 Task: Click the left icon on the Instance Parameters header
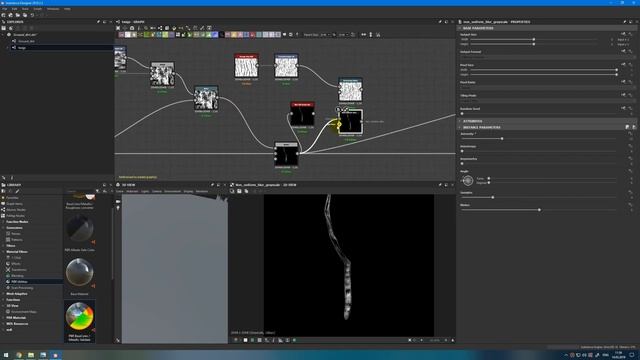(627, 127)
